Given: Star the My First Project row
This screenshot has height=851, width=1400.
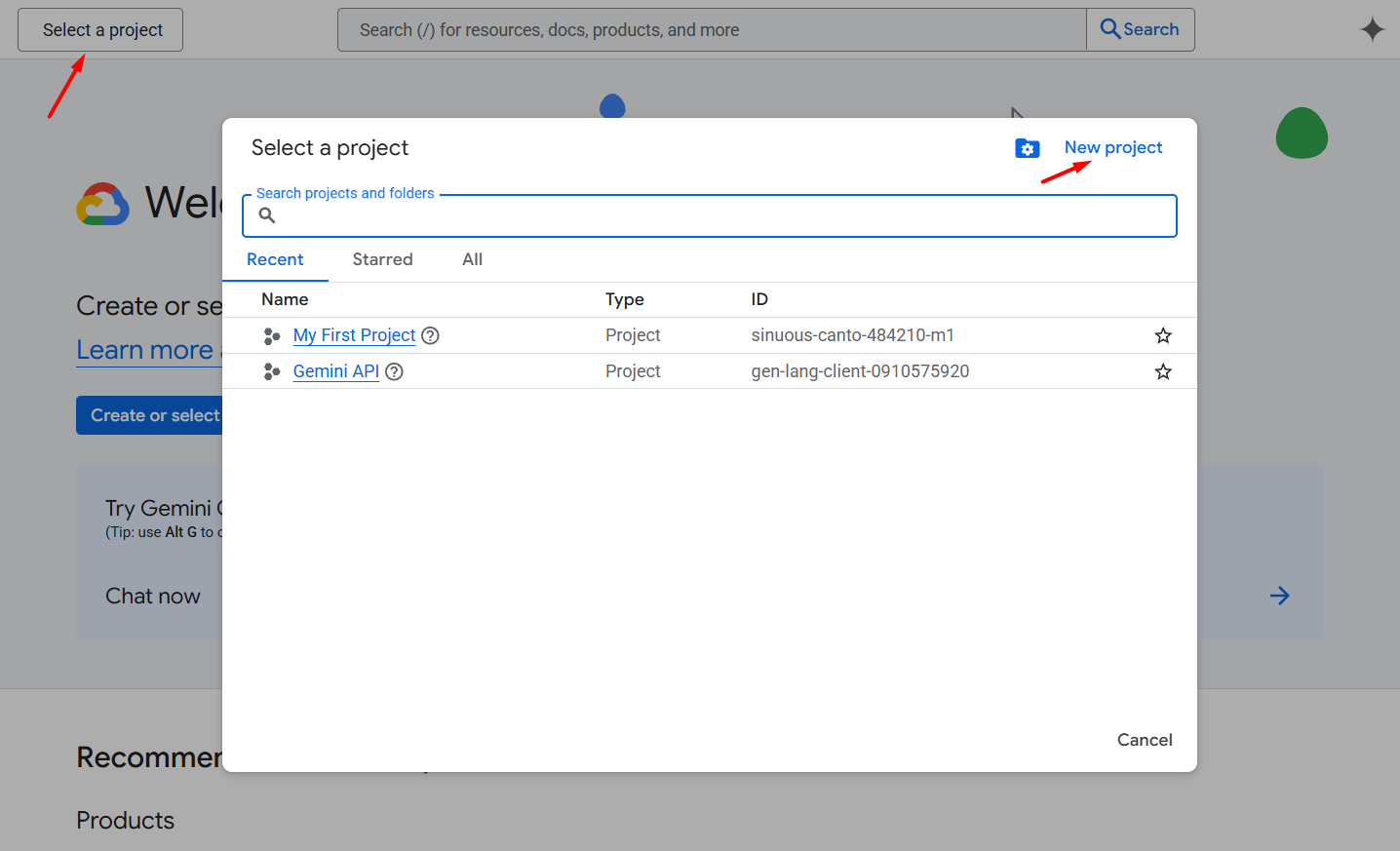Looking at the screenshot, I should coord(1162,335).
